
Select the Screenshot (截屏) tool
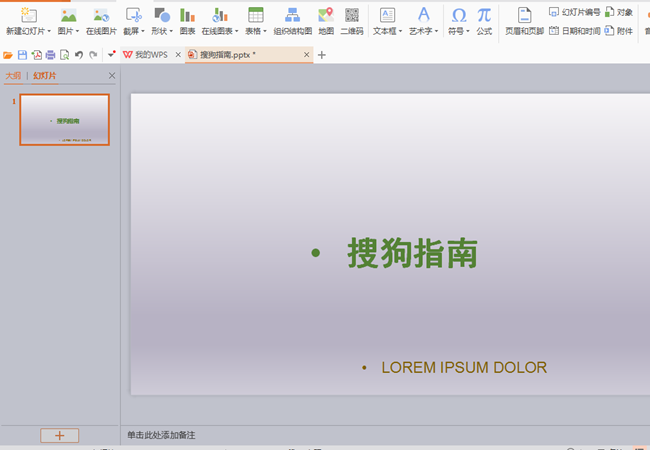tap(133, 15)
